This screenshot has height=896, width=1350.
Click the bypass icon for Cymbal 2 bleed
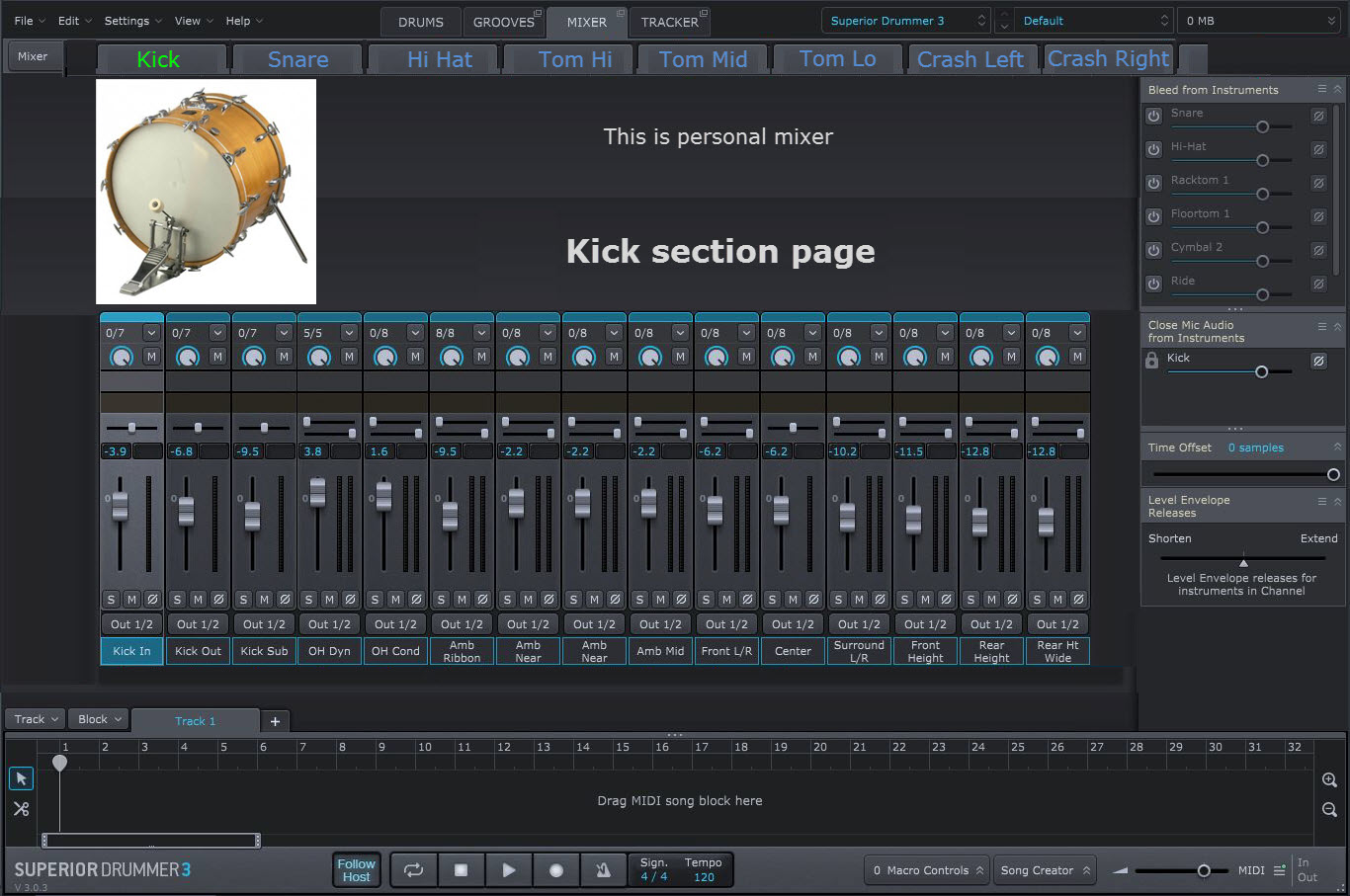pyautogui.click(x=1318, y=250)
